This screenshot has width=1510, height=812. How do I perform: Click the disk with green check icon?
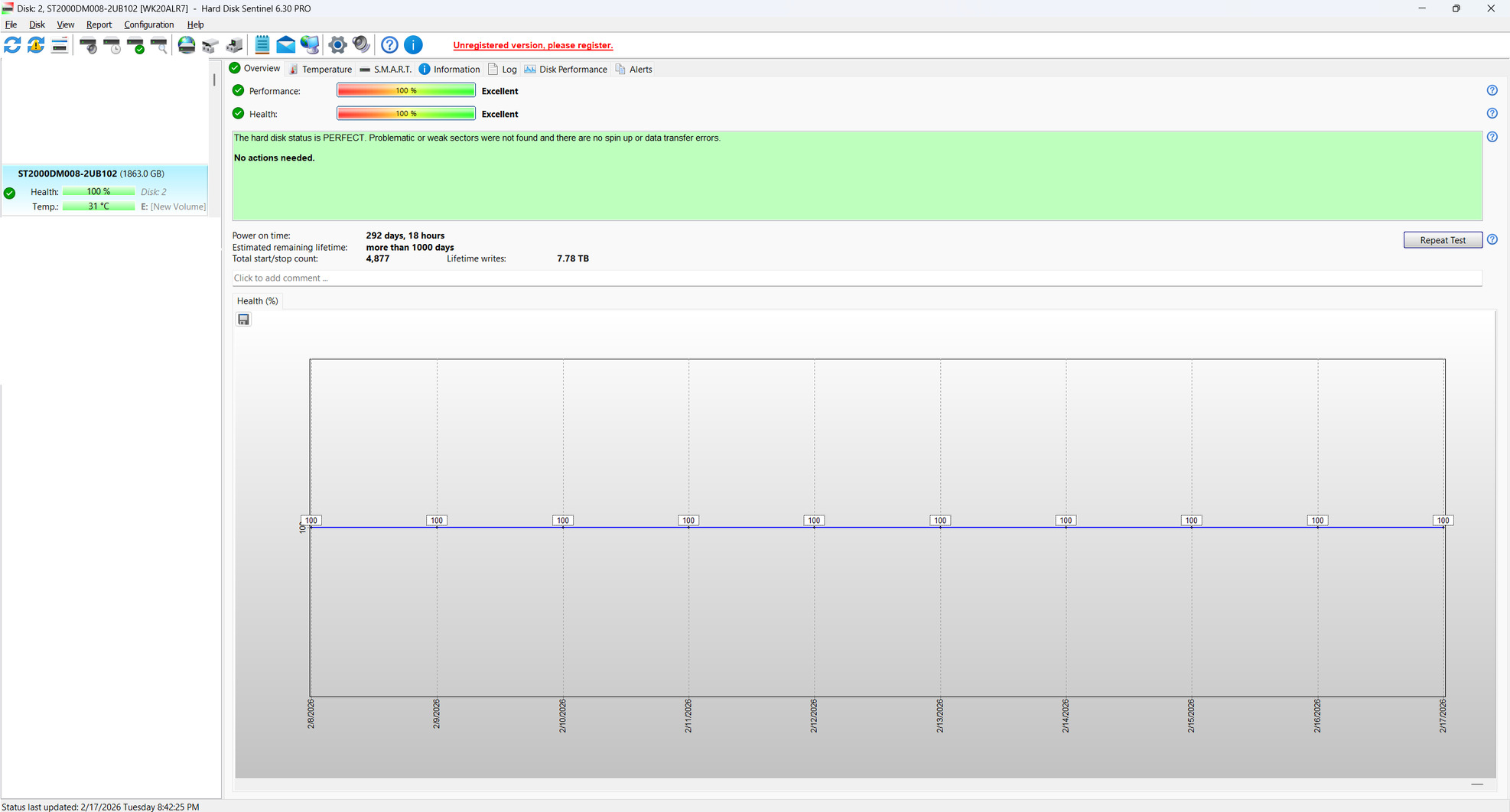pyautogui.click(x=136, y=45)
